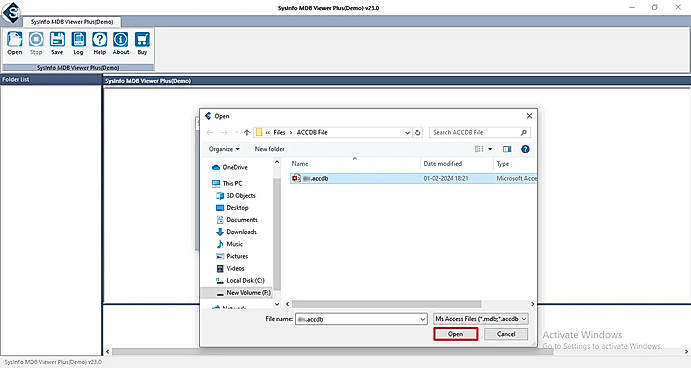The image size is (691, 368).
Task: Click the Stop toolbar icon
Action: (x=36, y=43)
